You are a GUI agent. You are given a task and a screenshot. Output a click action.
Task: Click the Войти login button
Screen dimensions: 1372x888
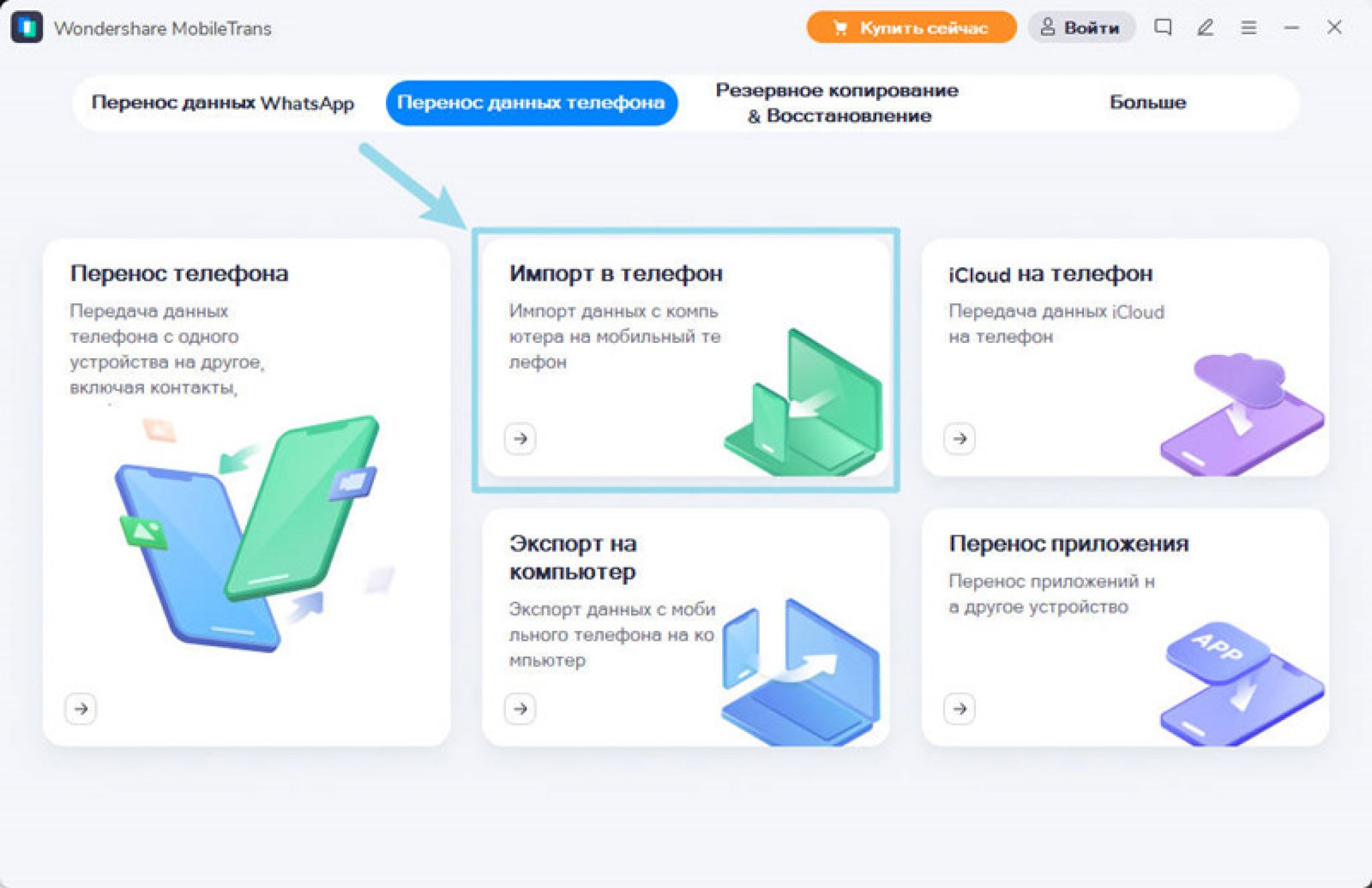point(1081,27)
